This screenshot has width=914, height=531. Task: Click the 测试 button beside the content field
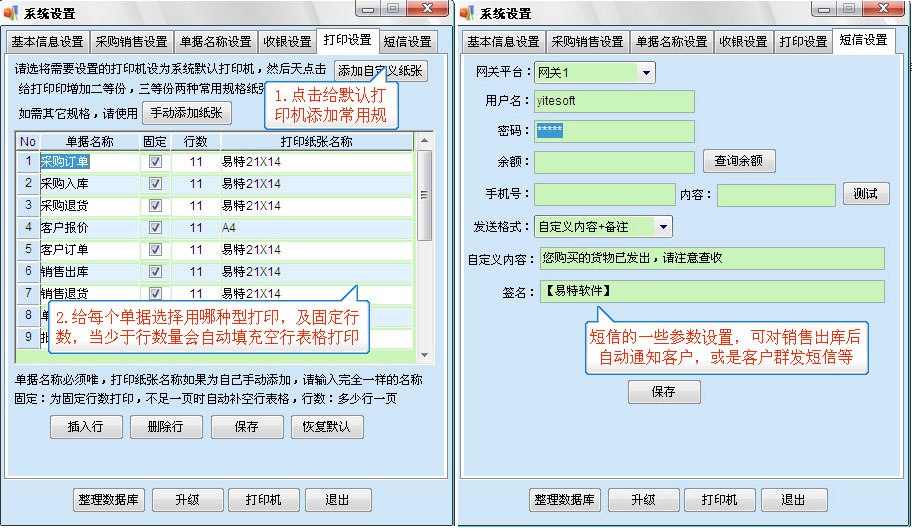click(x=866, y=194)
